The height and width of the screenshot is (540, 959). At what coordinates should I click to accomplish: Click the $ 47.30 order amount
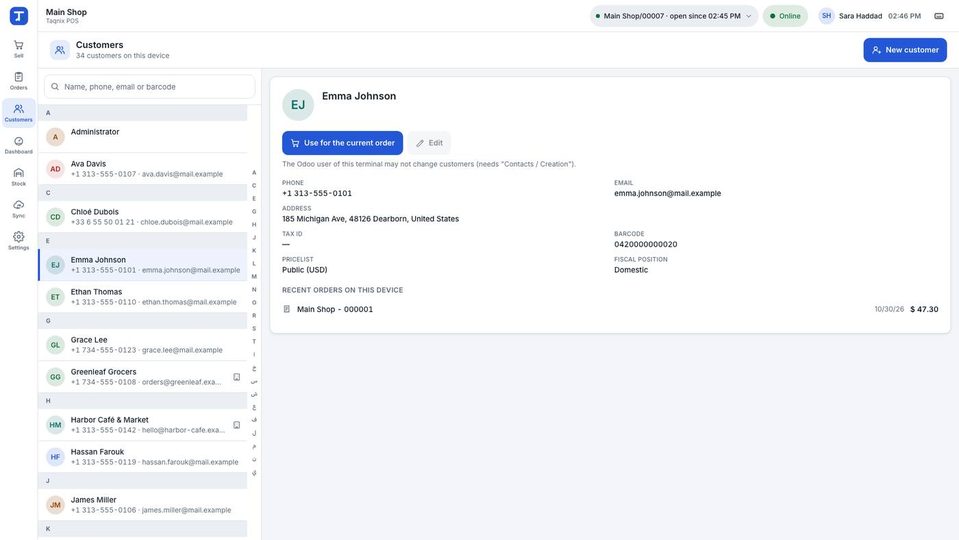(924, 309)
